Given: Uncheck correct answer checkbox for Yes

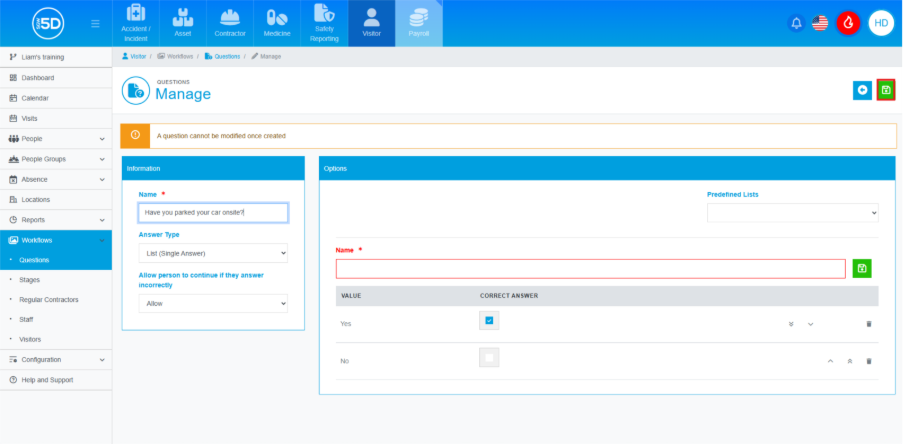Looking at the screenshot, I should pos(489,321).
